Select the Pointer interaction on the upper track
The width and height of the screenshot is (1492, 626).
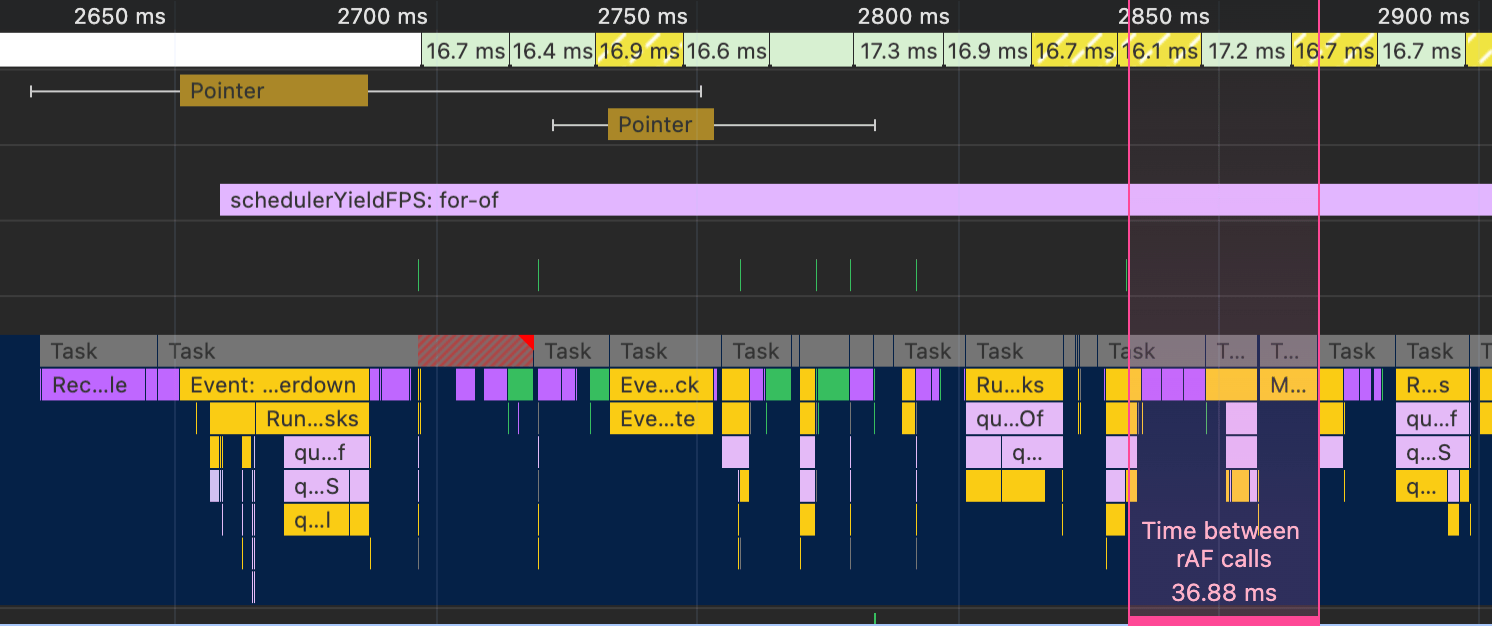274,91
